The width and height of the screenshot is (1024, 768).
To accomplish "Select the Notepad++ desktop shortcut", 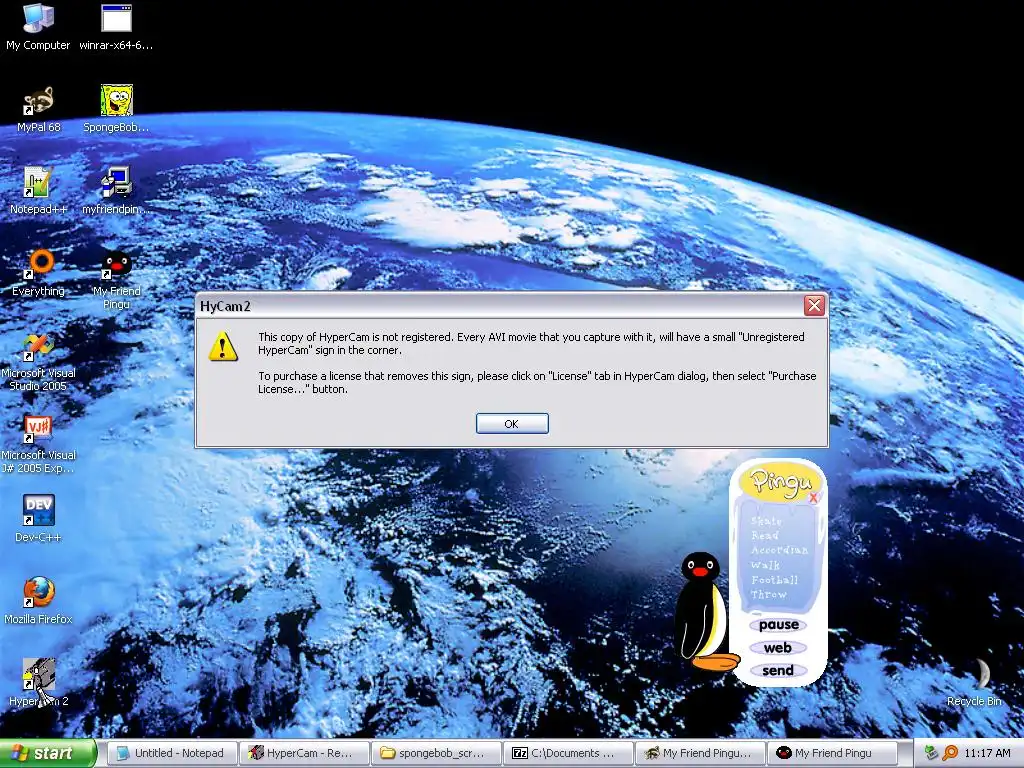I will pos(38,191).
